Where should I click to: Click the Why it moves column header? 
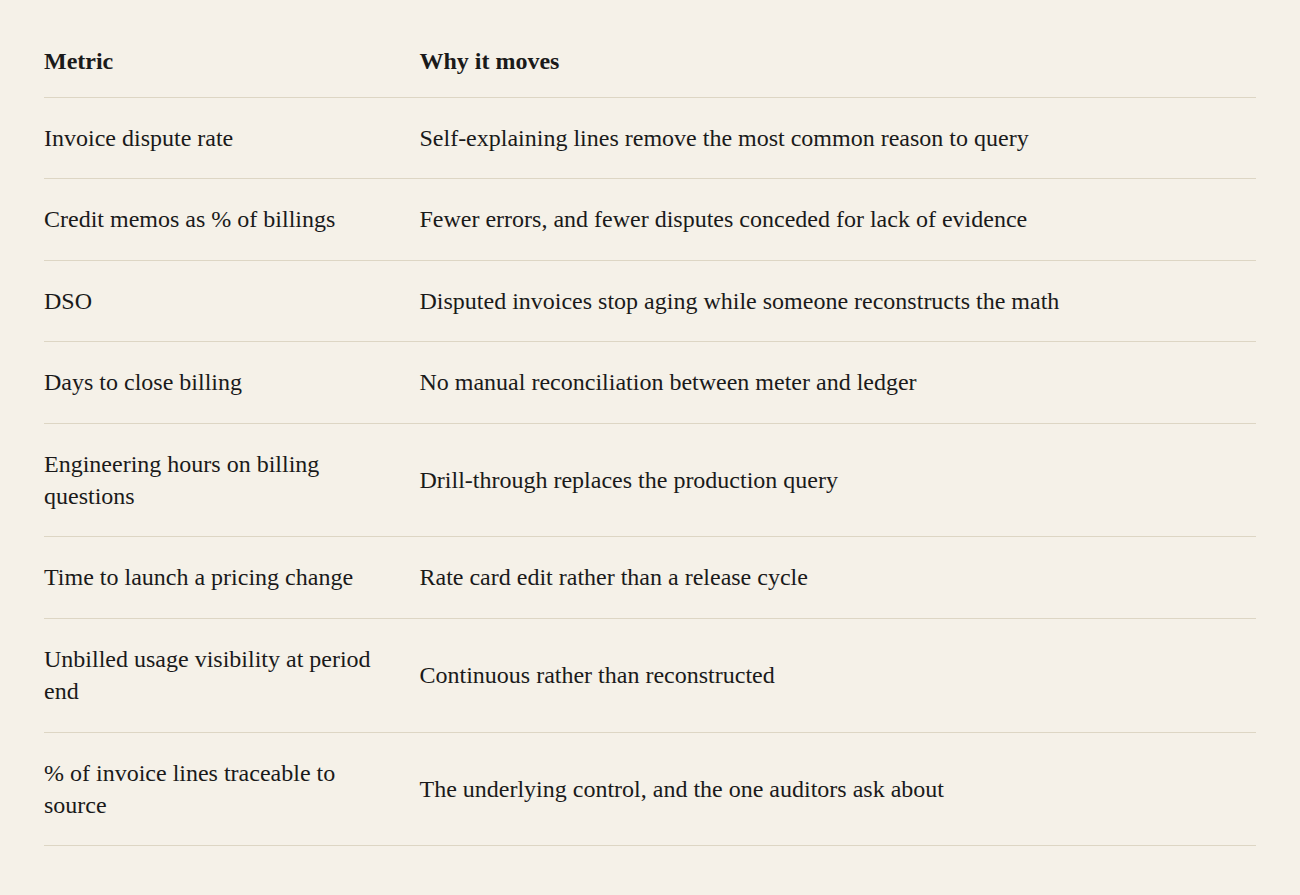pos(489,61)
